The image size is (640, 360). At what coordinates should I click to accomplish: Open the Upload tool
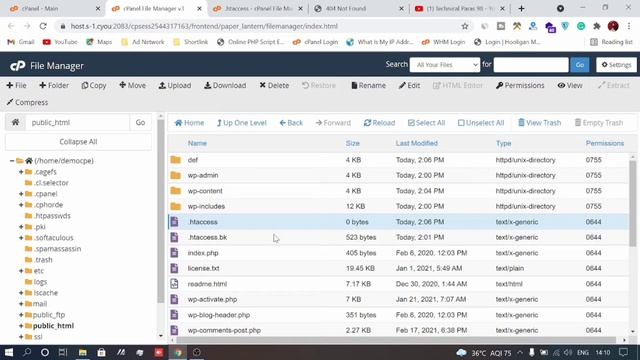(x=175, y=85)
